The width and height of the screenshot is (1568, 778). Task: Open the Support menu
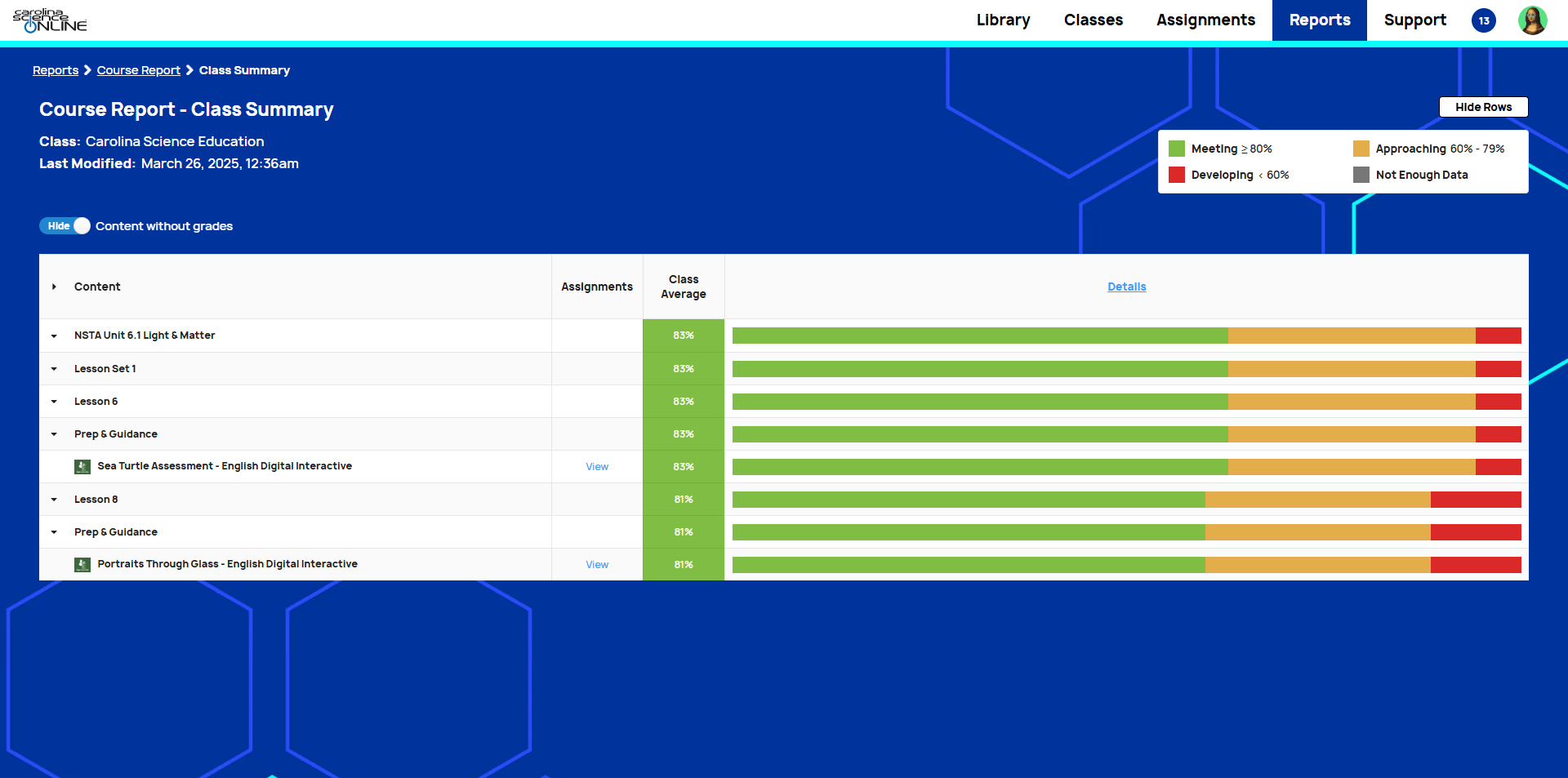pyautogui.click(x=1414, y=20)
